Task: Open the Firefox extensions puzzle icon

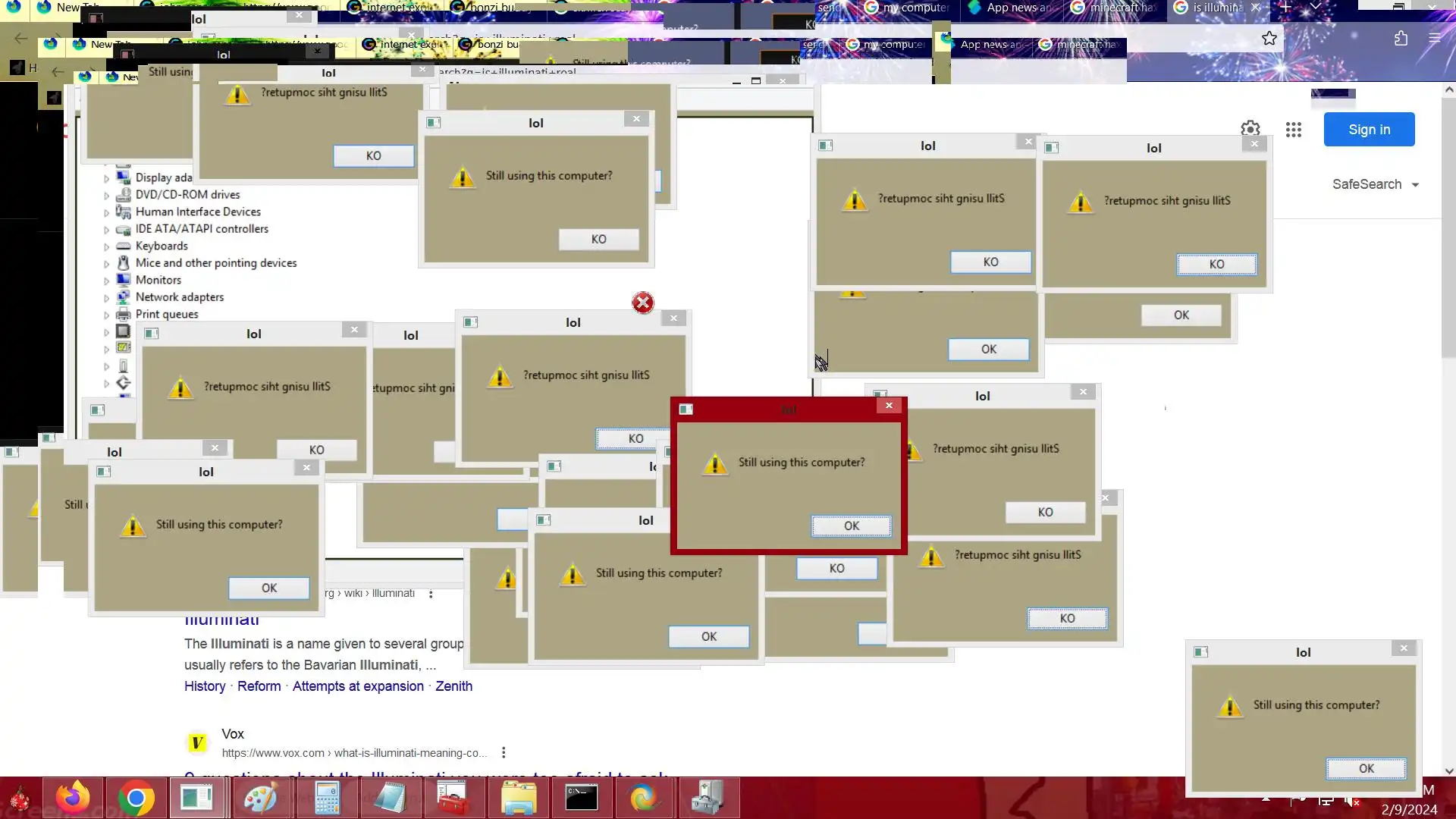Action: (1401, 39)
